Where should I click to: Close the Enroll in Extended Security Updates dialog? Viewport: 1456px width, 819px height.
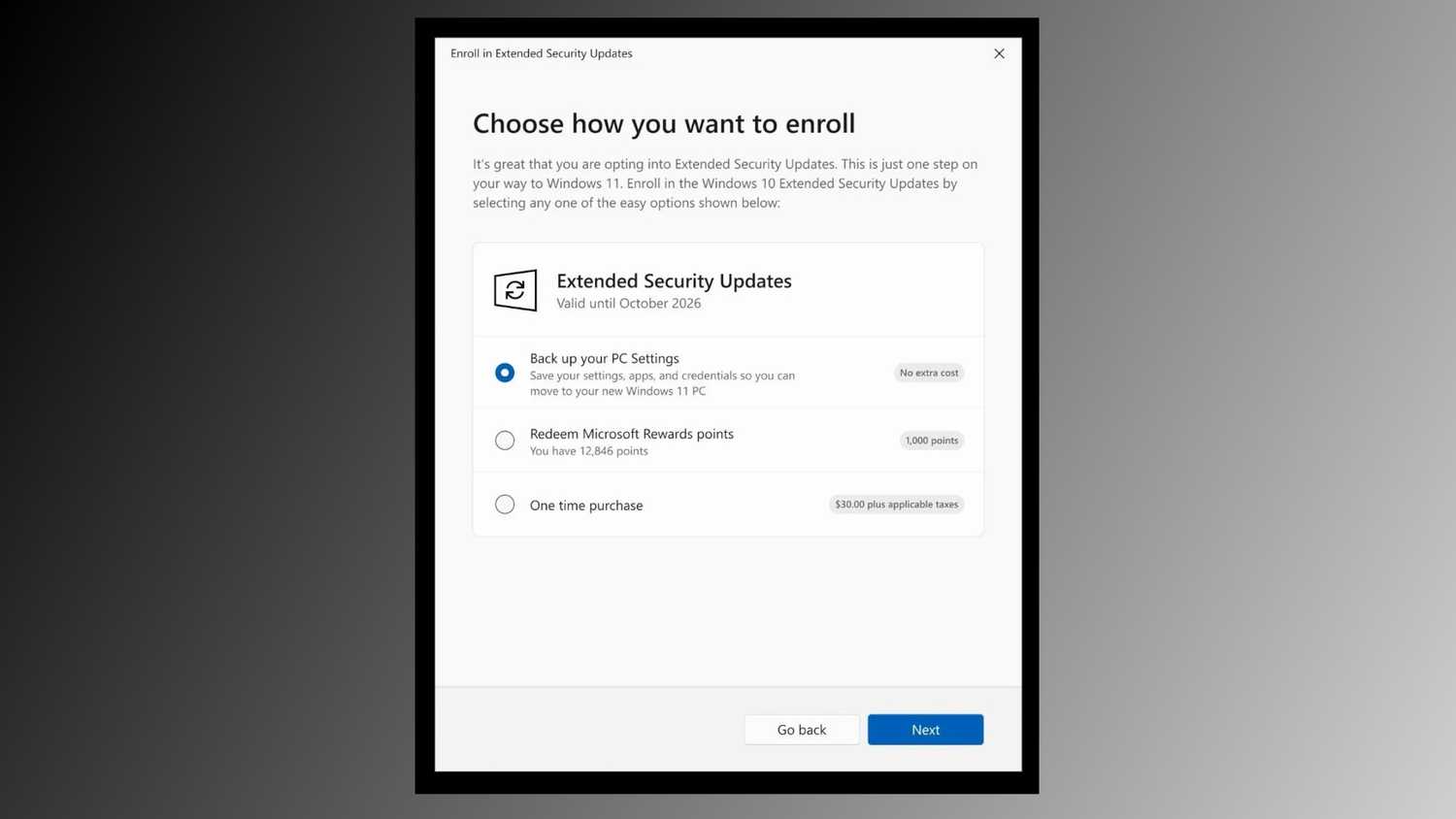[999, 53]
